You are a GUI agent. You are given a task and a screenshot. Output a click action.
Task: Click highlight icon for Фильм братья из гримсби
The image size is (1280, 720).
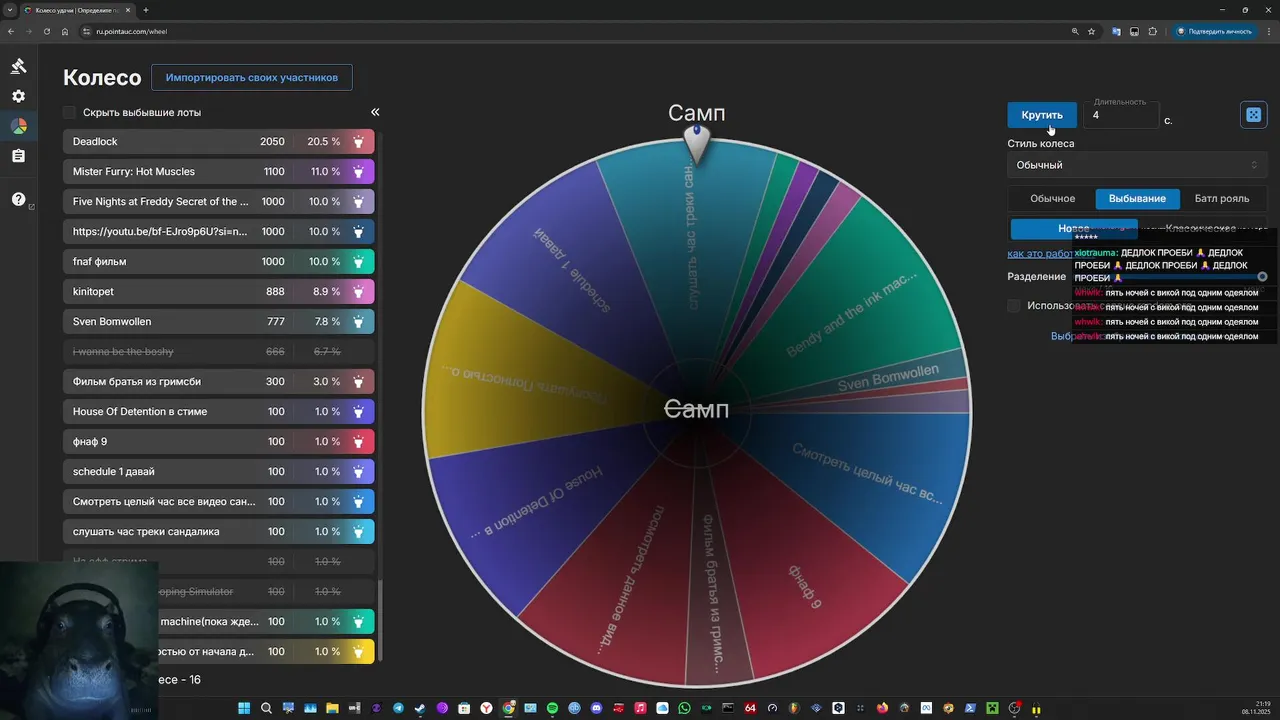point(359,382)
